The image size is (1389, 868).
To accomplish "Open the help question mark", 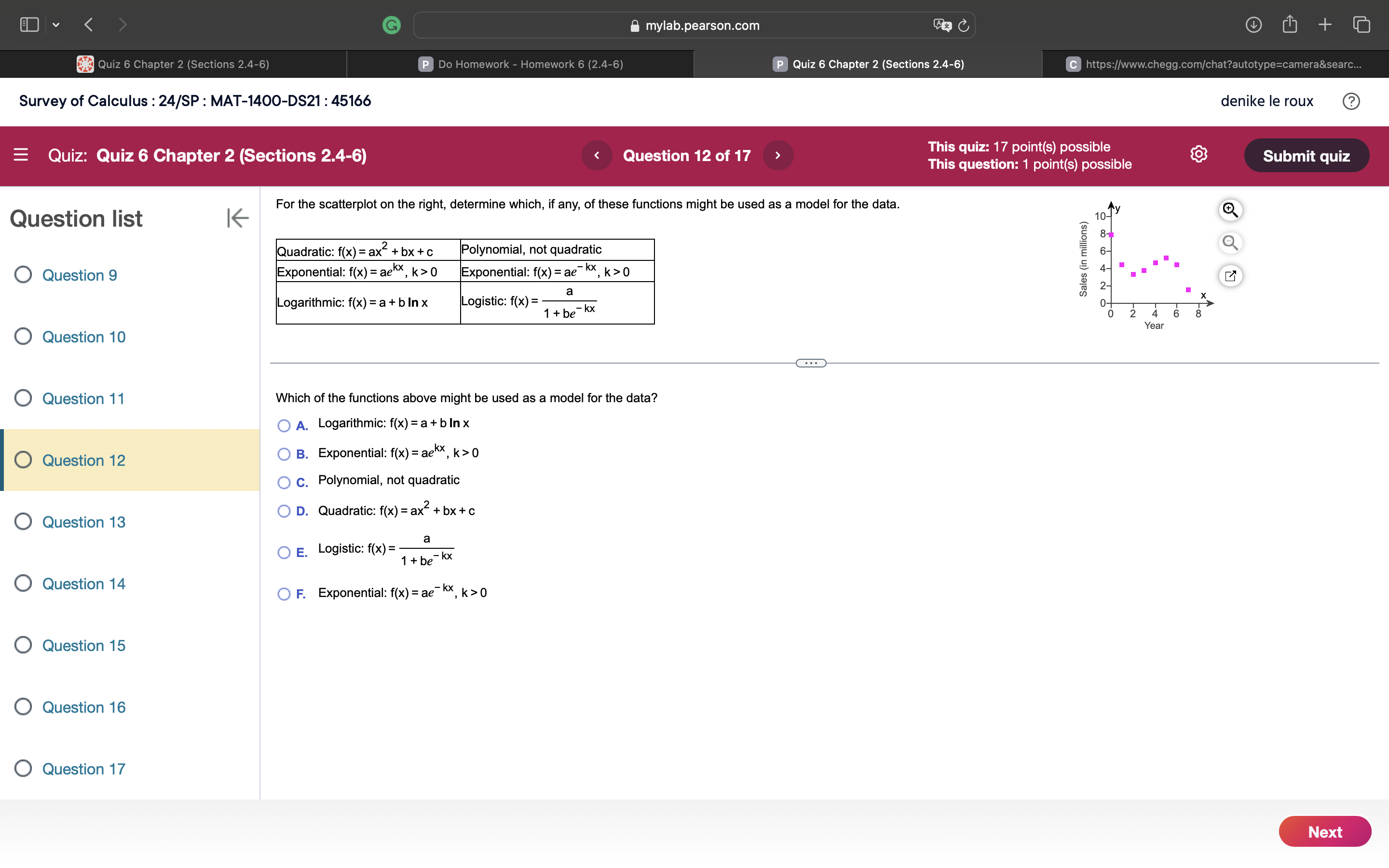I will click(1352, 101).
